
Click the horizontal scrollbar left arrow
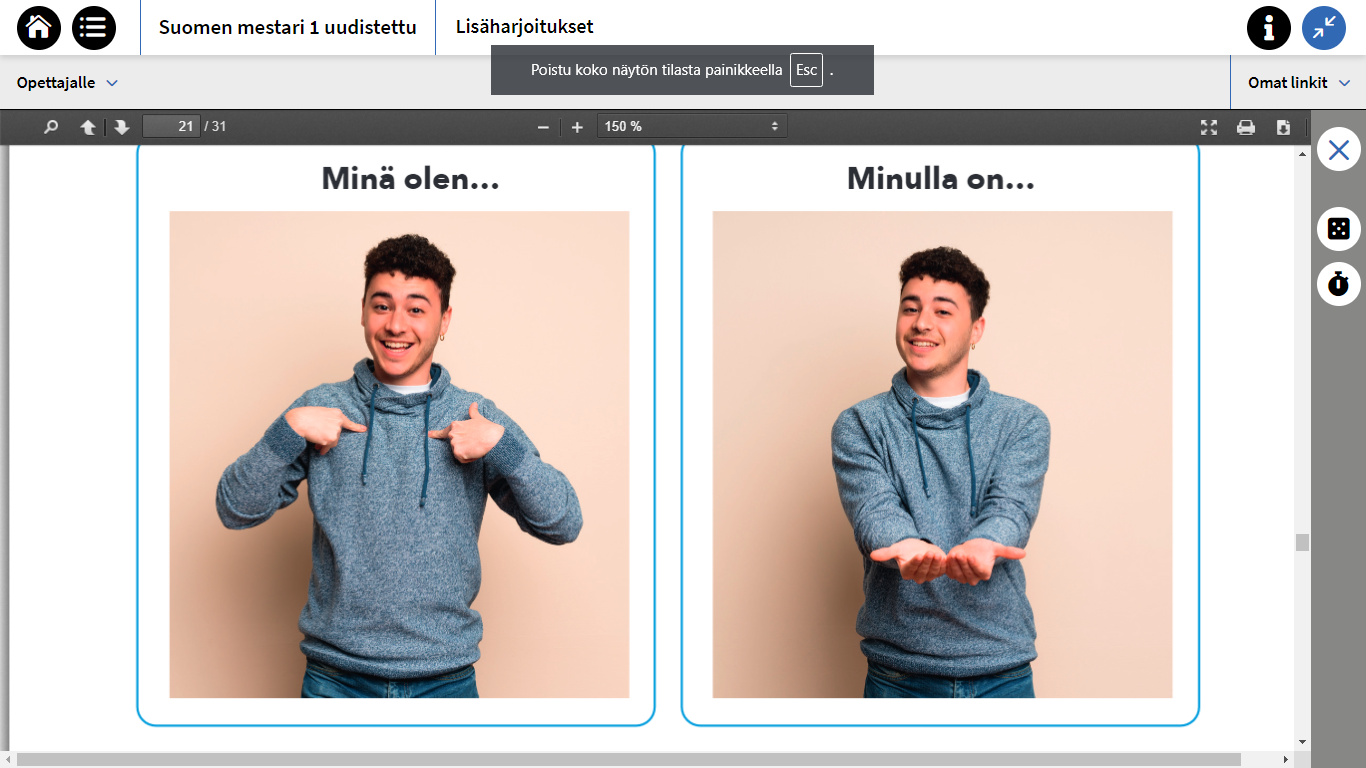point(7,760)
